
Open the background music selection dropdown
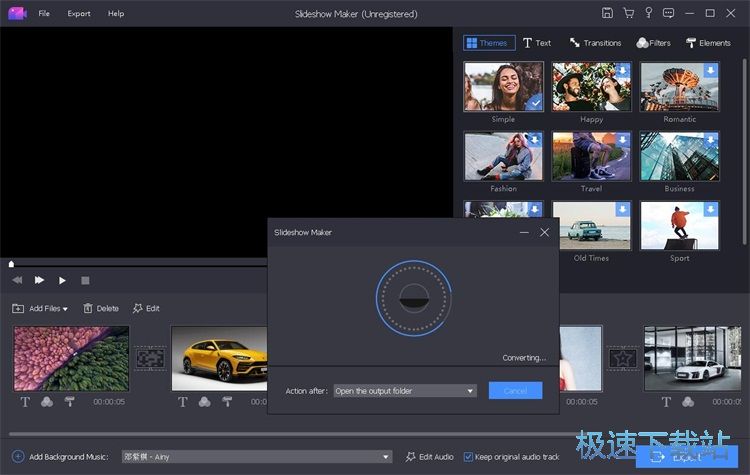(257, 457)
